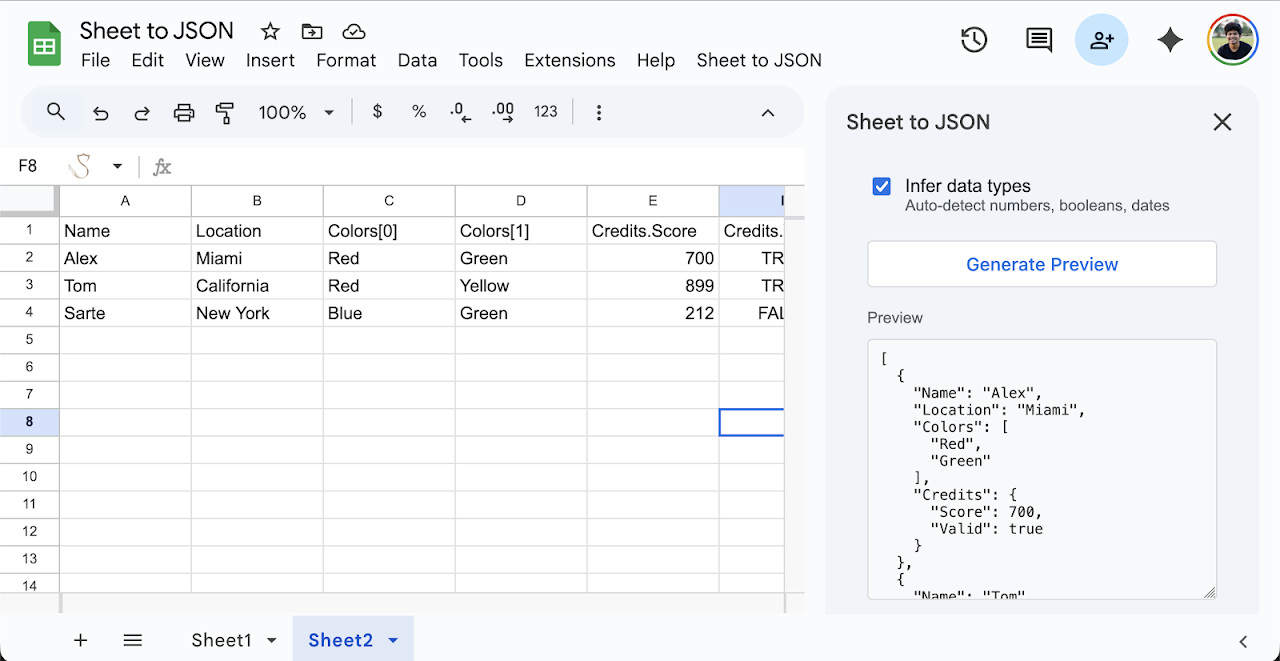Toggle the Infer data types checkbox
This screenshot has width=1280, height=661.
881,185
